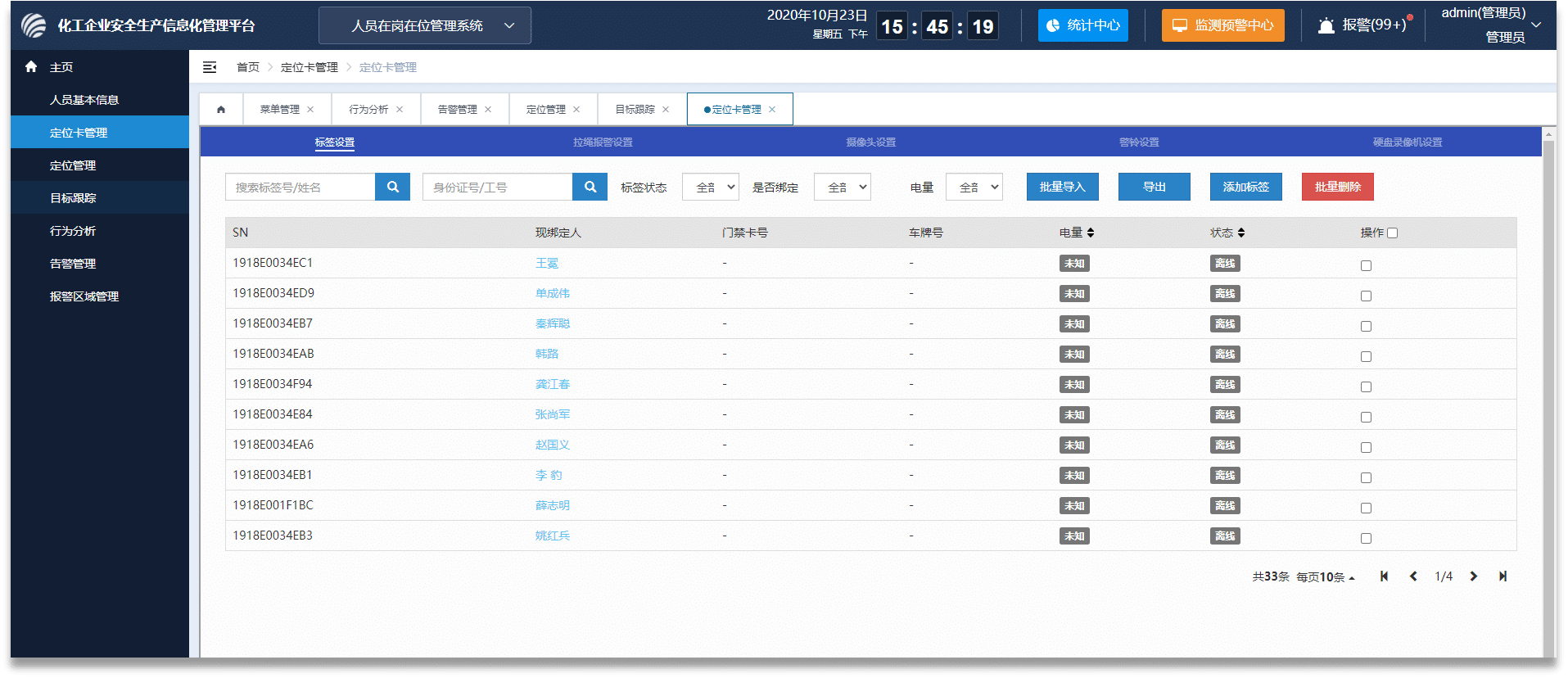The image size is (1568, 678).
Task: Sort table by 电量 column arrows
Action: [1091, 233]
